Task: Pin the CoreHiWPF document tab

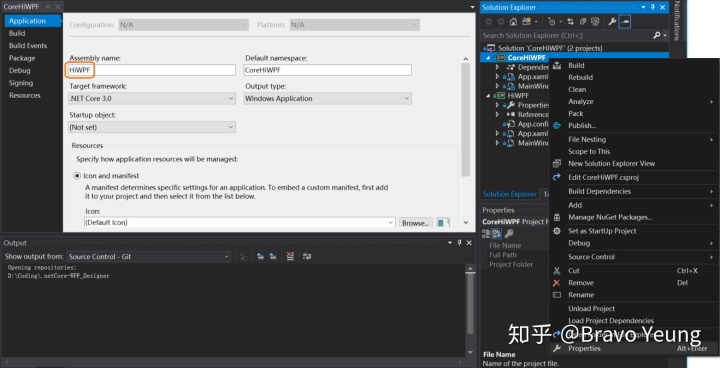Action: (48, 6)
